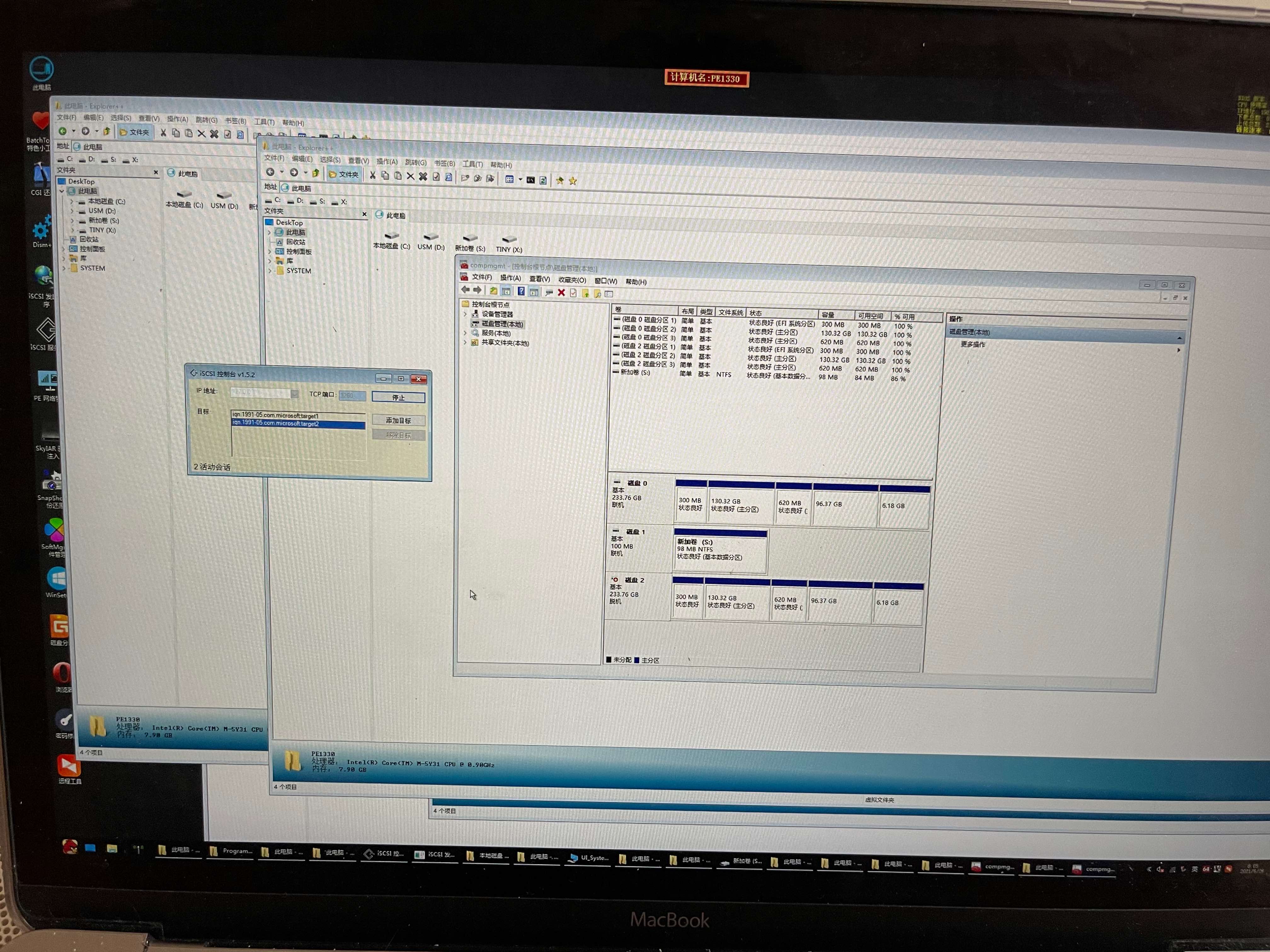Select 96.37 GB partition on 磁盘 2
Viewport: 1270px width, 952px height.
(x=840, y=602)
